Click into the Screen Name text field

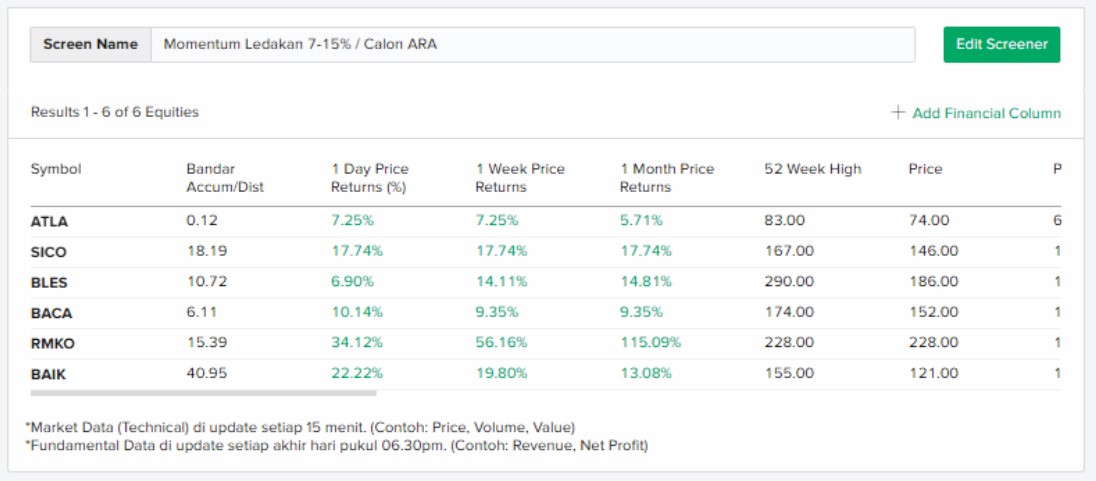tap(532, 44)
